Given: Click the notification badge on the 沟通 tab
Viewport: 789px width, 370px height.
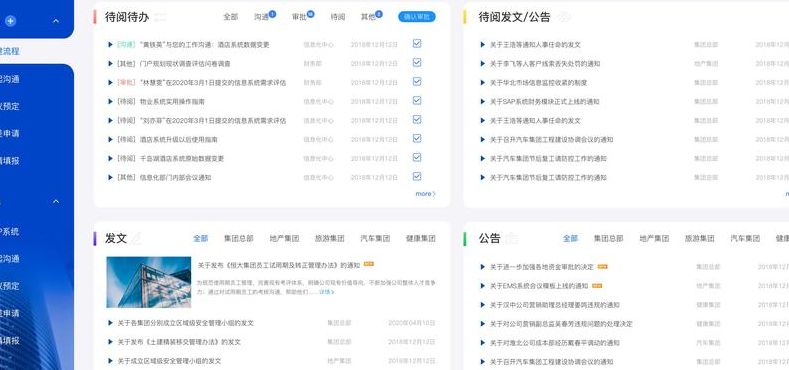Looking at the screenshot, I should (272, 14).
